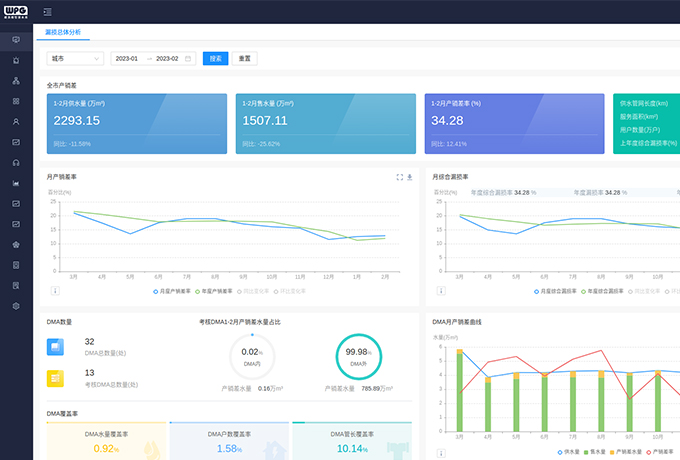Click the calendar icon in date range picker
This screenshot has height=460, width=680.
187,59
